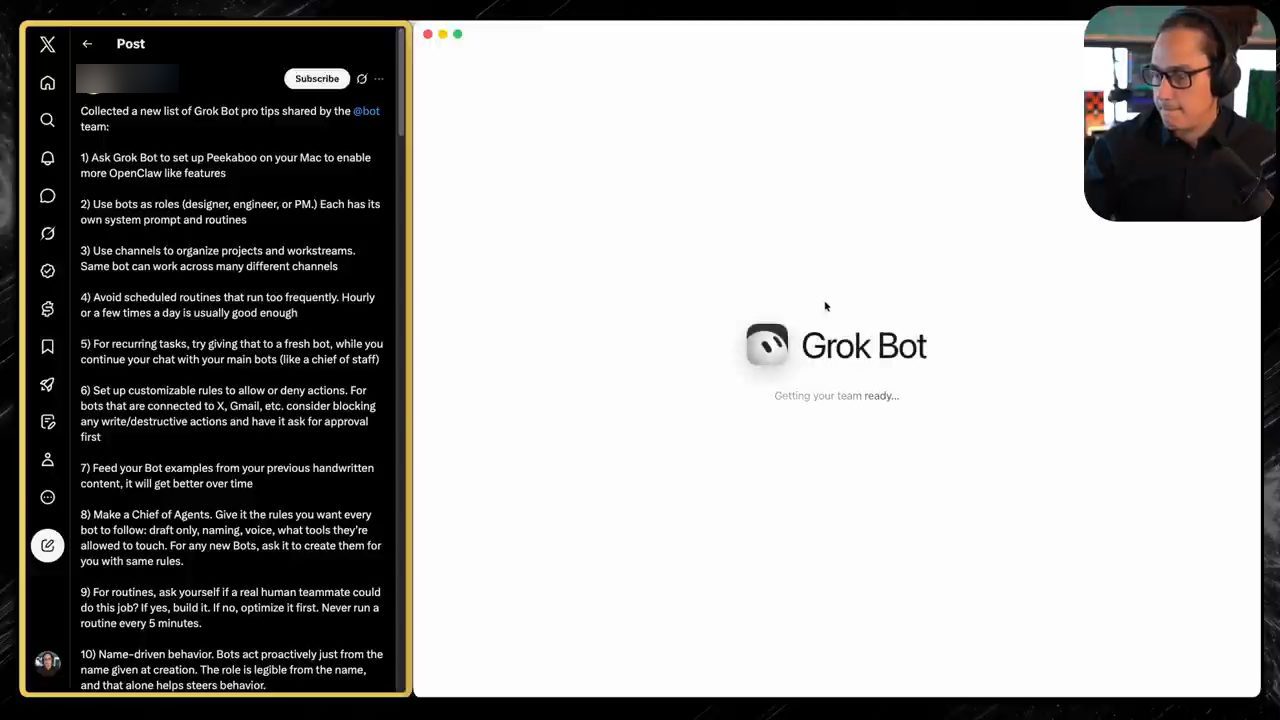Image resolution: width=1280 pixels, height=720 pixels.
Task: Click the "Getting your team ready..." status text
Action: coord(836,396)
